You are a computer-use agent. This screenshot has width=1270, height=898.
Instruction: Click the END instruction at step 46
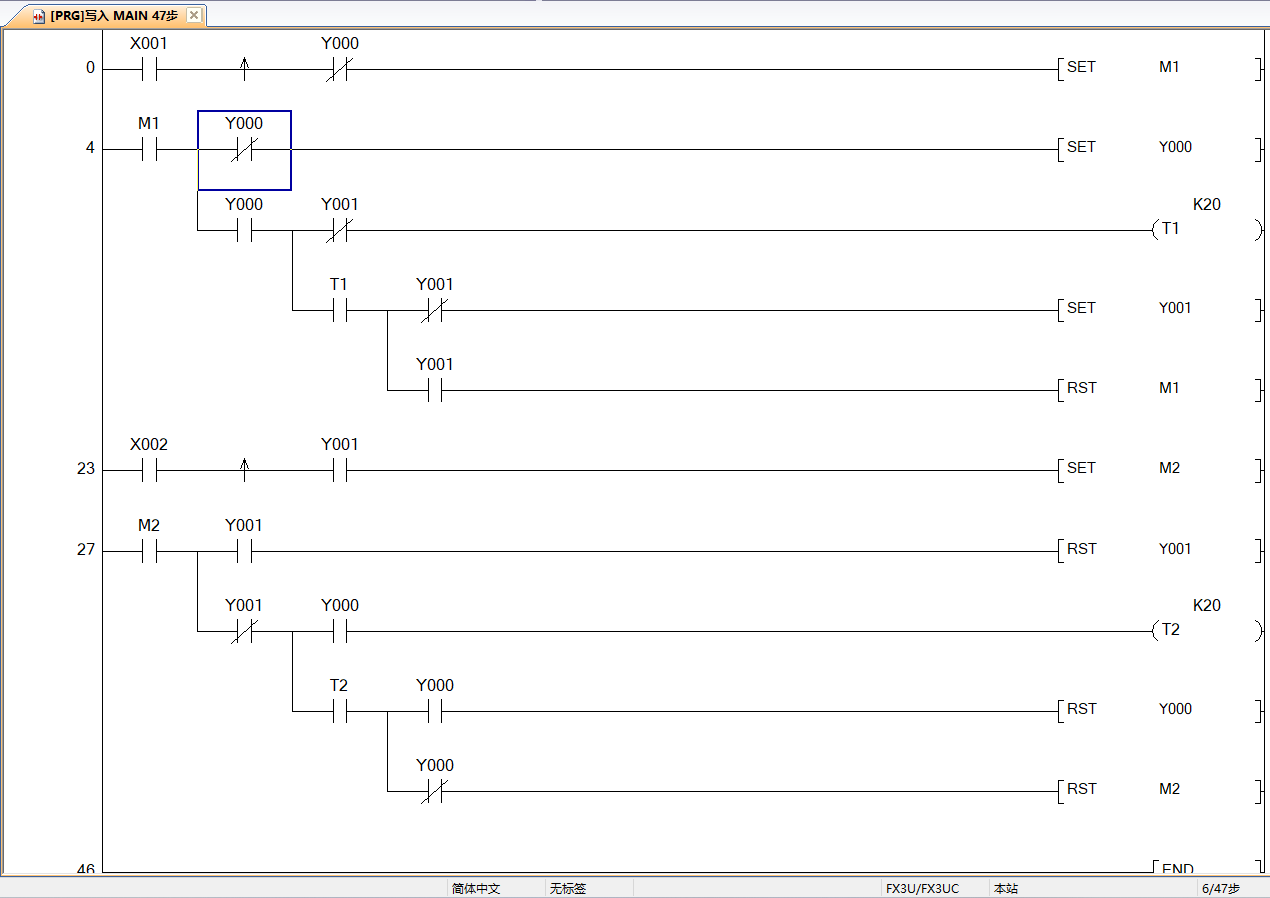pos(1178,868)
